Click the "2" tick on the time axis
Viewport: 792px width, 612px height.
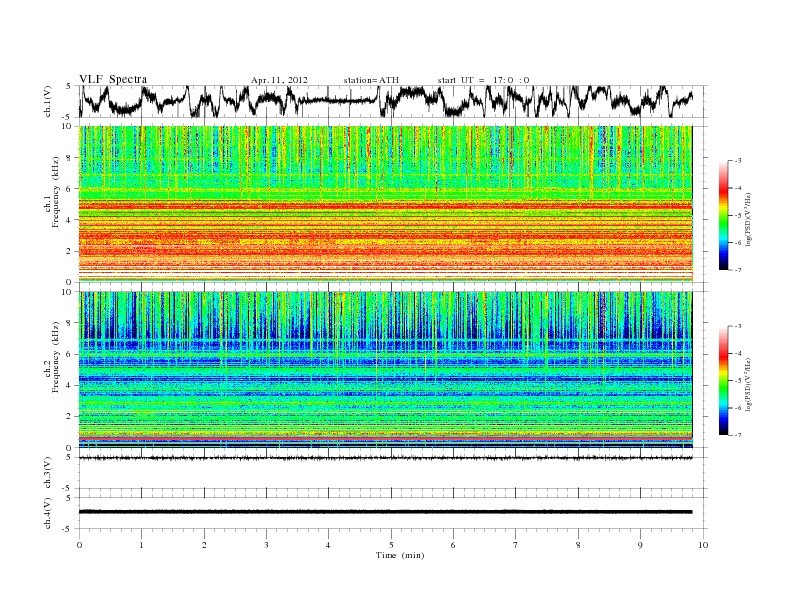[204, 545]
